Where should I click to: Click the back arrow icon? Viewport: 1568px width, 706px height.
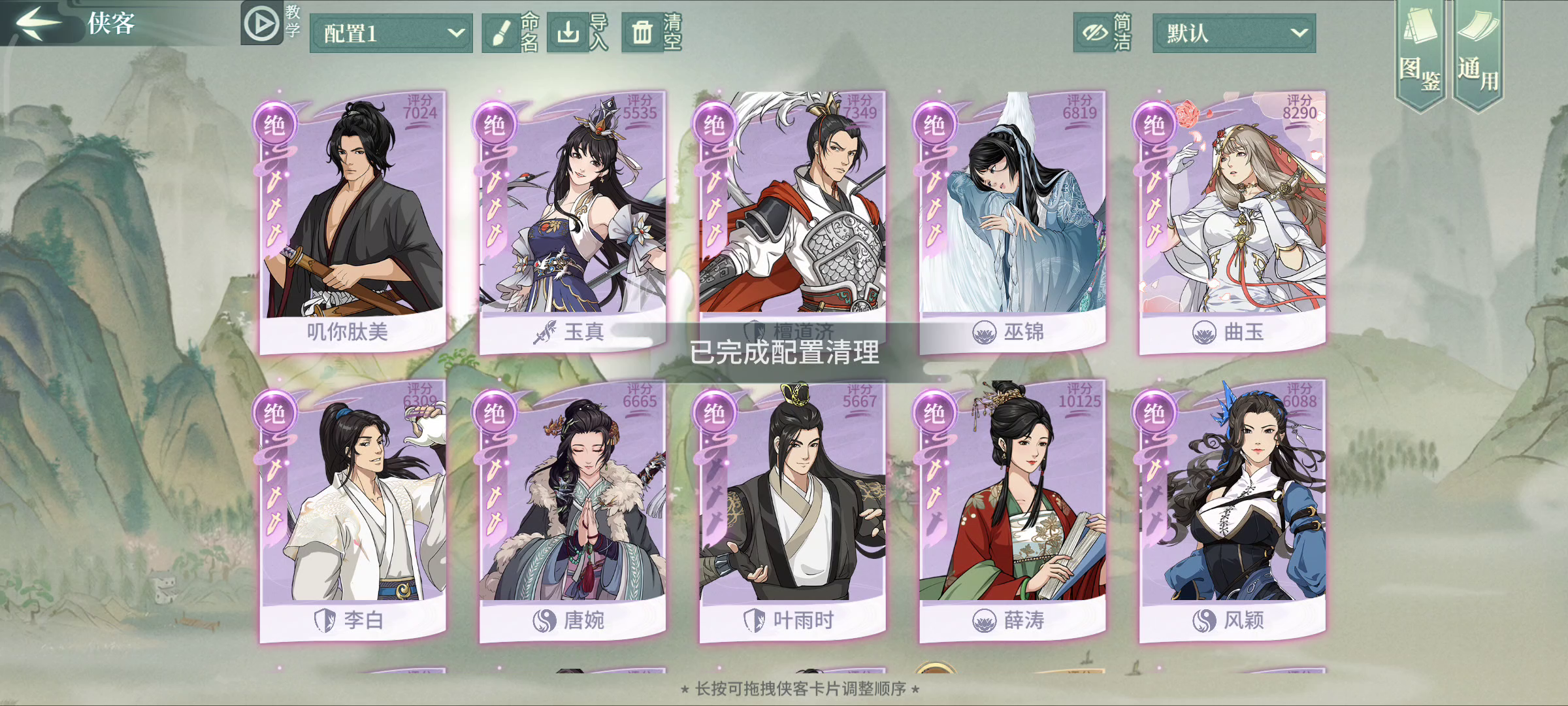[x=38, y=24]
